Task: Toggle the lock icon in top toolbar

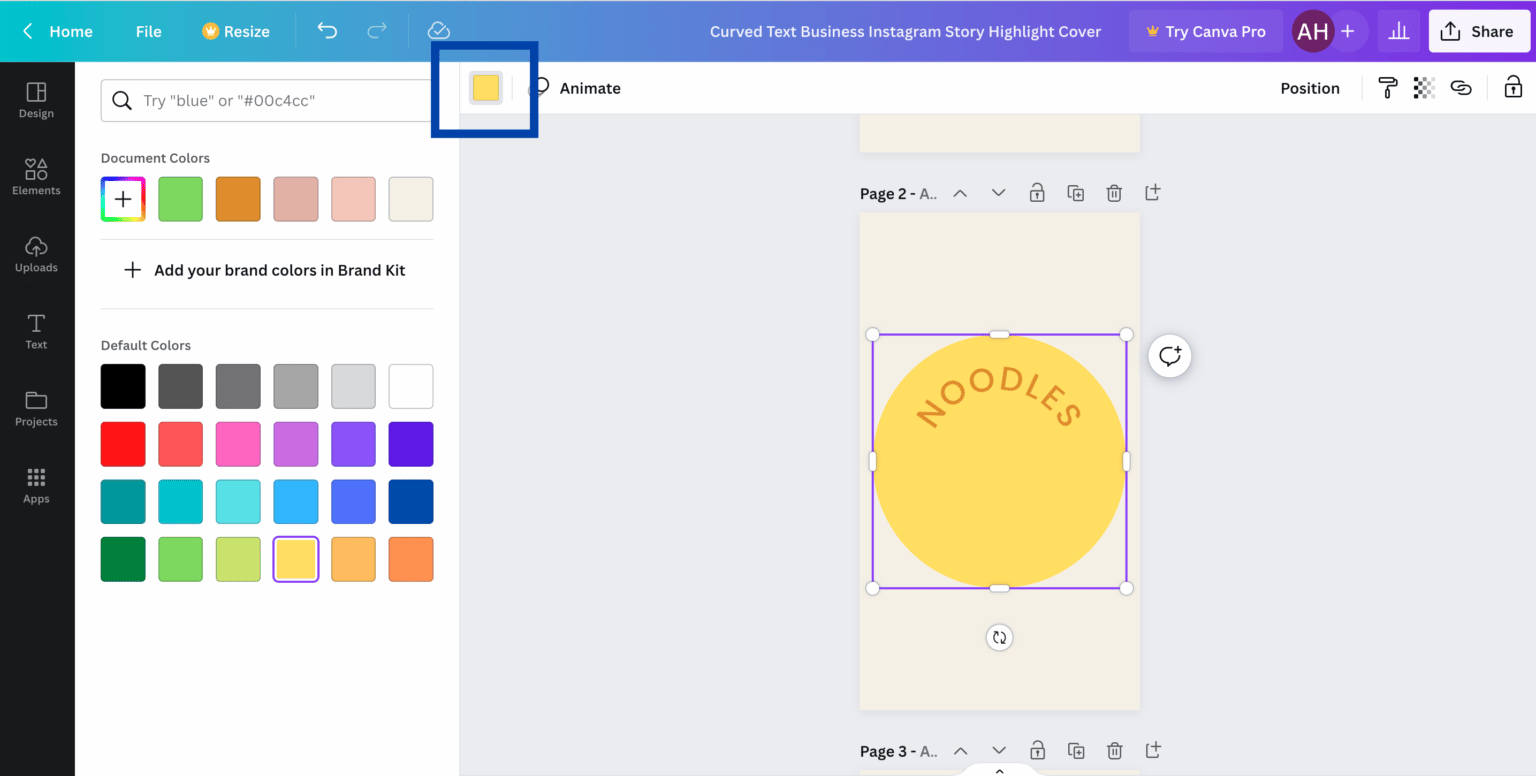Action: coord(1513,88)
